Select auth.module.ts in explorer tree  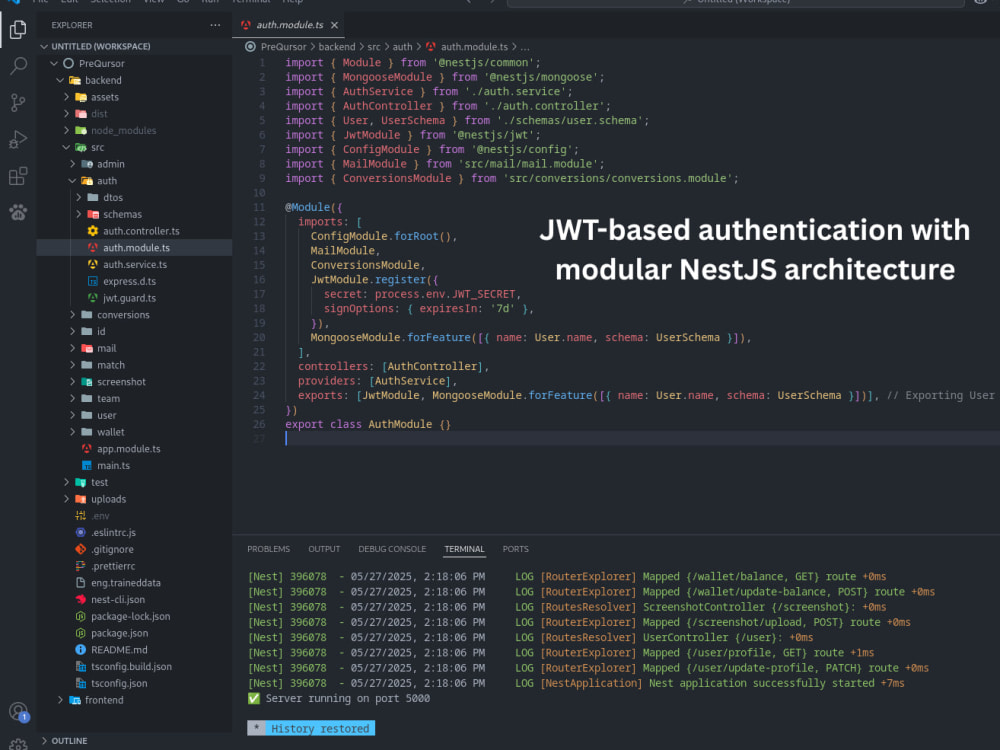click(135, 247)
